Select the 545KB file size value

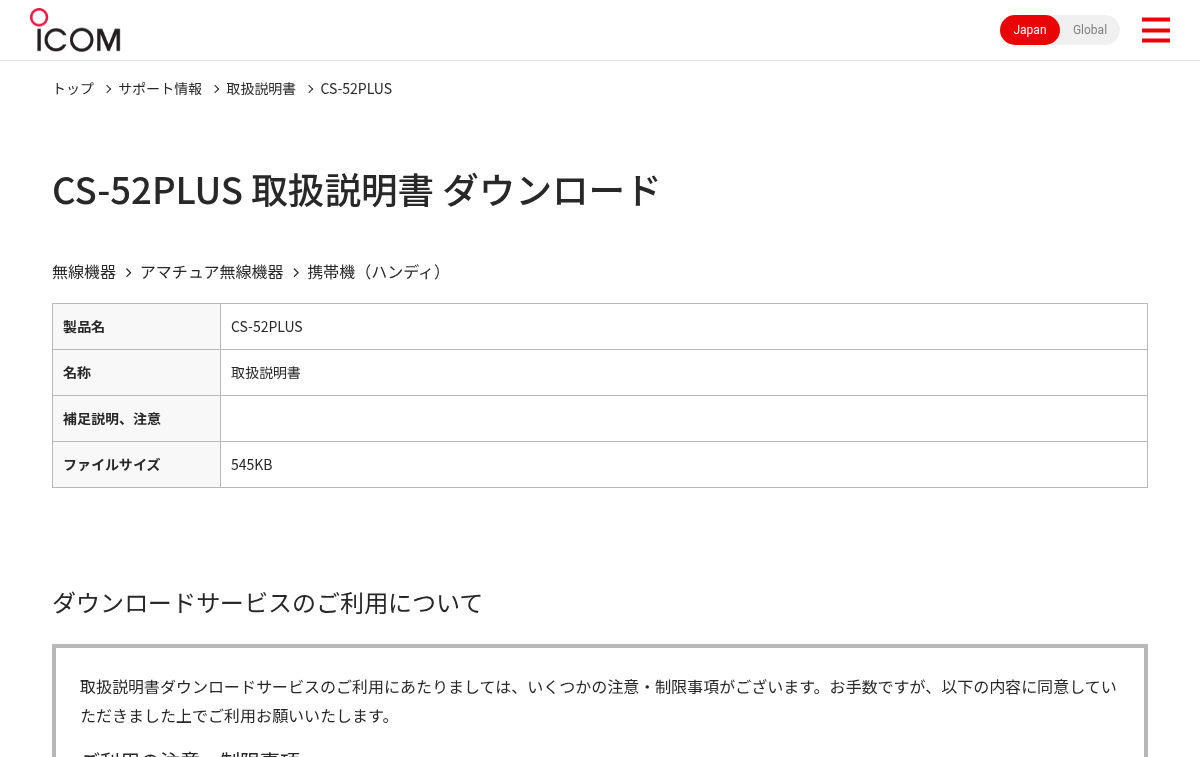(x=684, y=465)
